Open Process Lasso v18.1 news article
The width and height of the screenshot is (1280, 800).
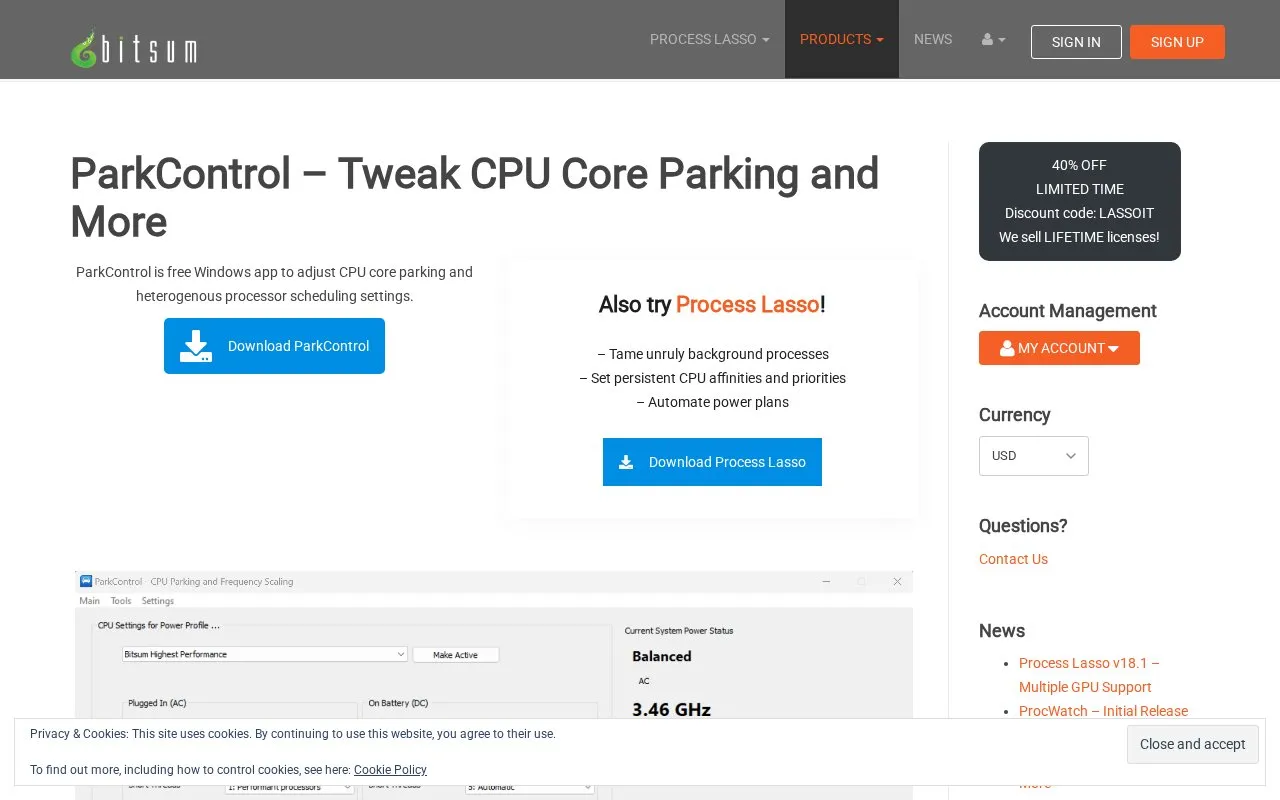click(1089, 675)
